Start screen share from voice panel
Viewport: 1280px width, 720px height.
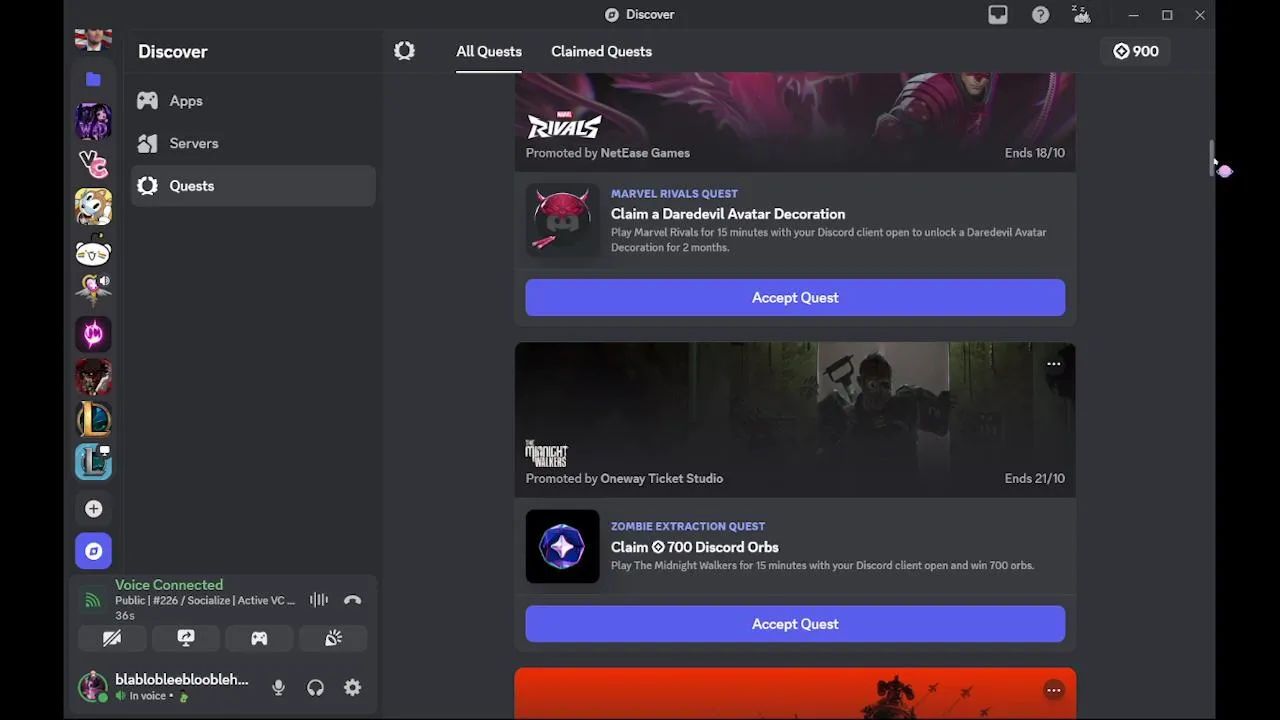(x=186, y=638)
